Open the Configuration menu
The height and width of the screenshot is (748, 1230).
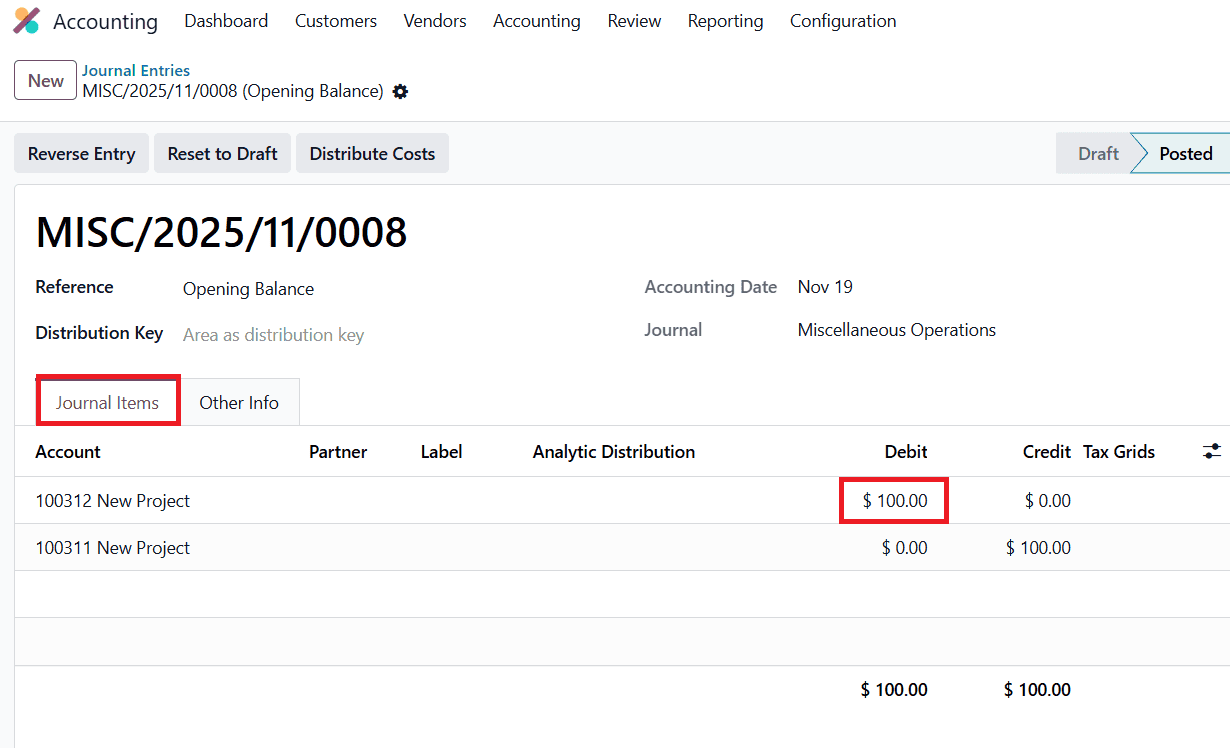pos(843,20)
